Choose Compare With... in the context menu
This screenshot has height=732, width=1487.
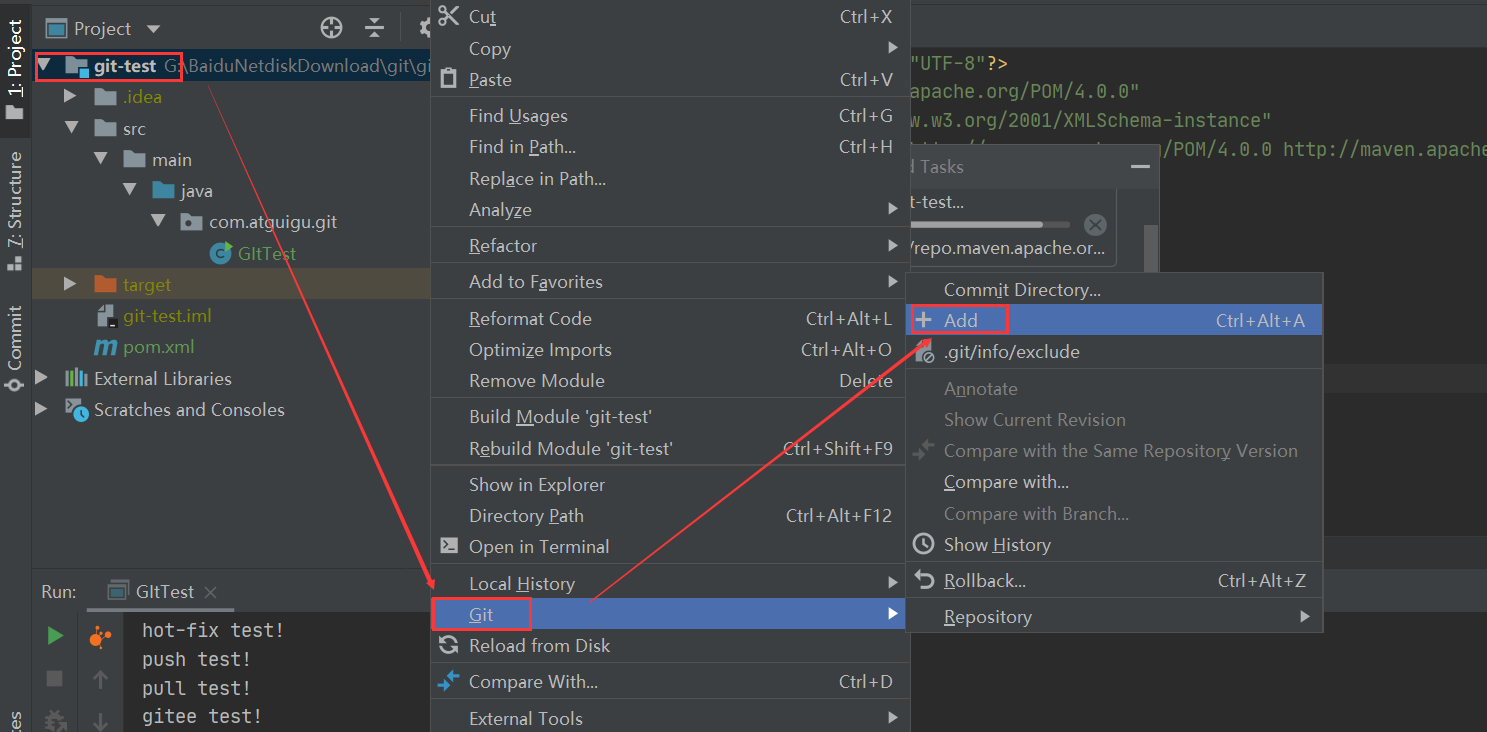click(x=670, y=682)
